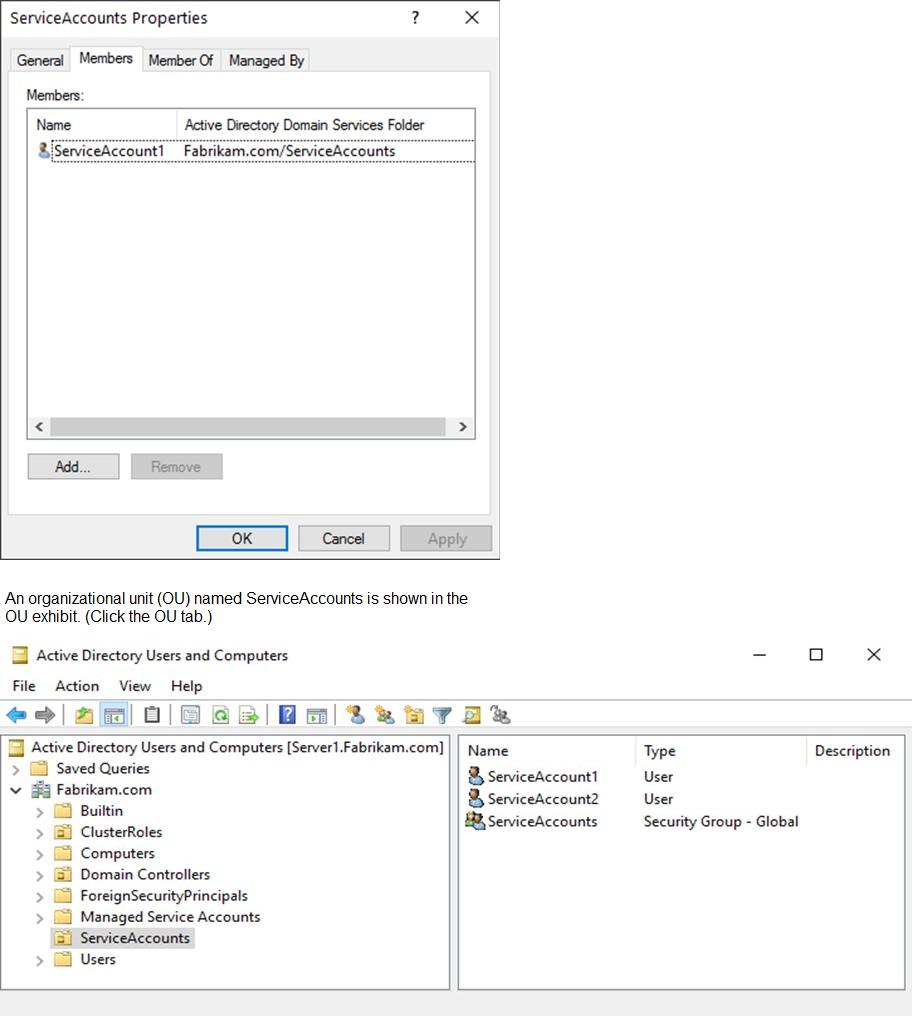Screen dimensions: 912x1022
Task: Click Cancel in ServiceAccounts Properties
Action: [344, 538]
